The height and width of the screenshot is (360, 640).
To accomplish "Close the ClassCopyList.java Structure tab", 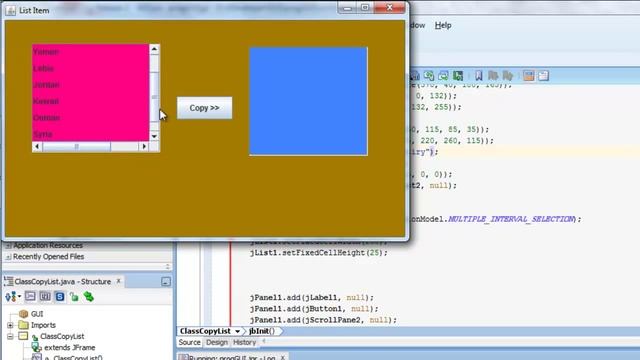I will coord(118,281).
